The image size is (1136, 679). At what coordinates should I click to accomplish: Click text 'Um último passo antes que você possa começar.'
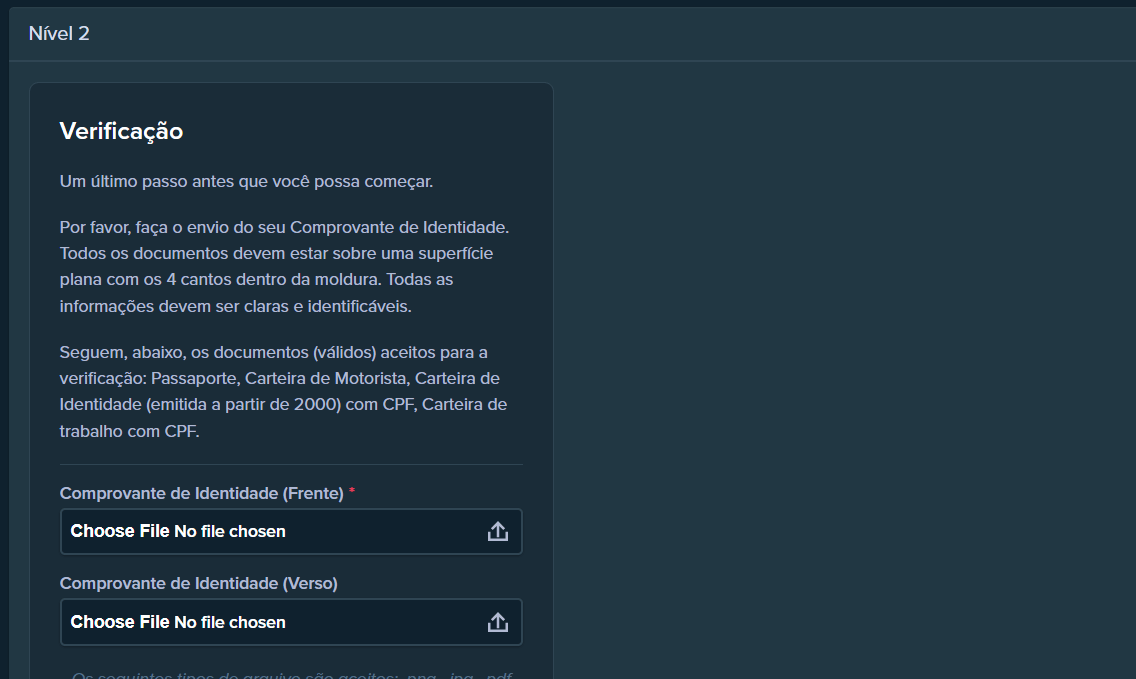pos(246,181)
